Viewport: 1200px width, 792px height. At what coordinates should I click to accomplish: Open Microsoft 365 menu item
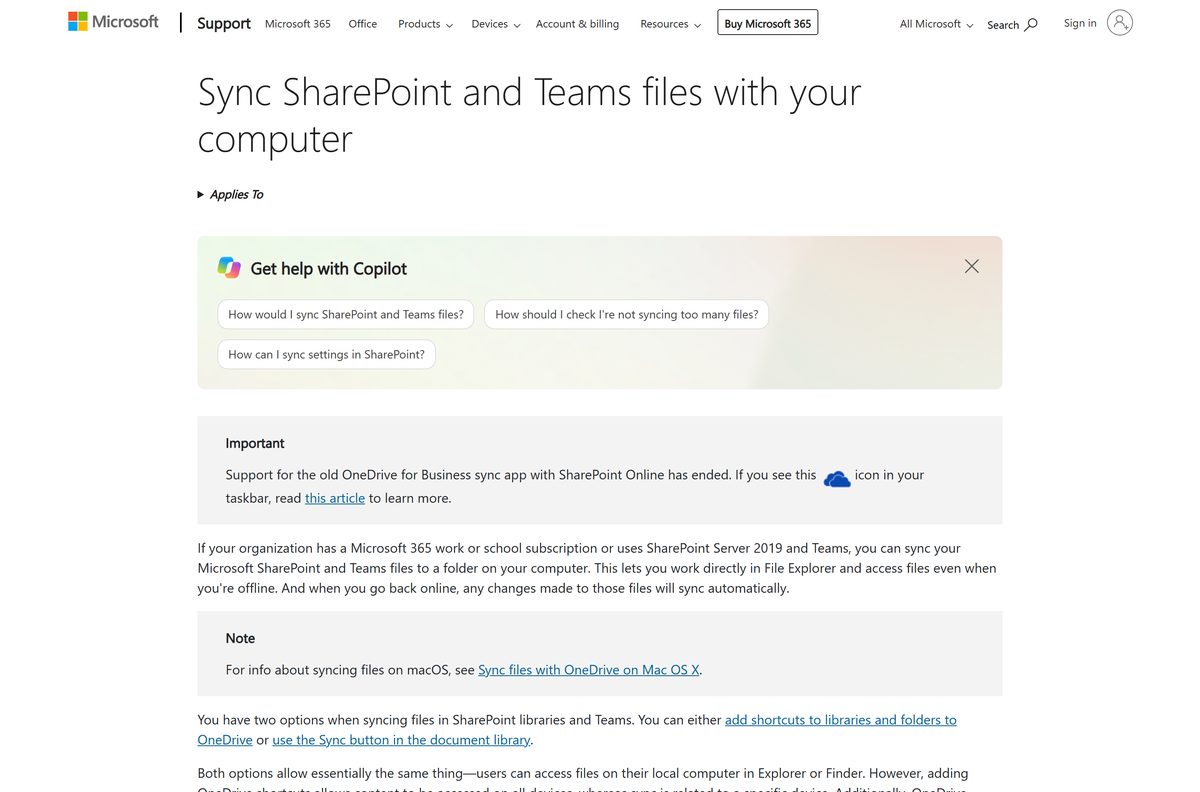[x=298, y=24]
